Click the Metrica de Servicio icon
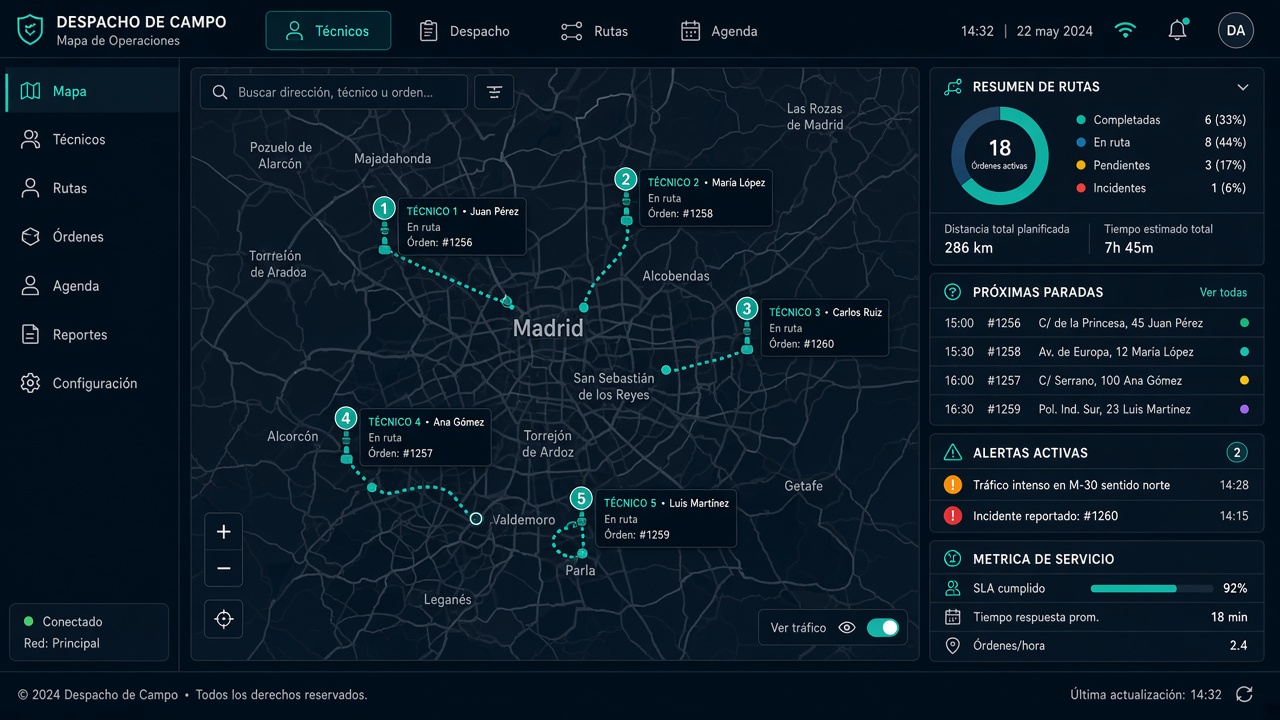 [x=953, y=559]
